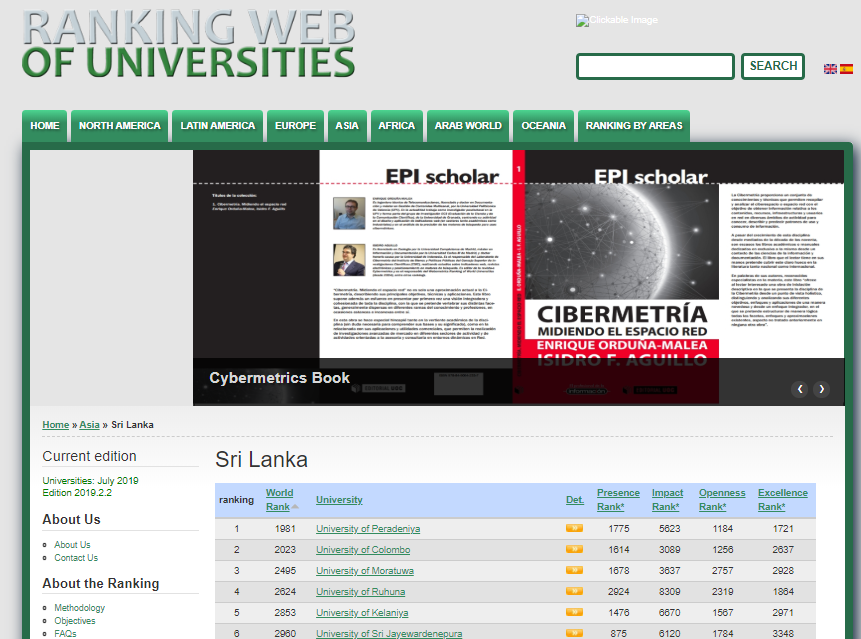Click world rank value 2495
The width and height of the screenshot is (861, 639).
pos(285,571)
